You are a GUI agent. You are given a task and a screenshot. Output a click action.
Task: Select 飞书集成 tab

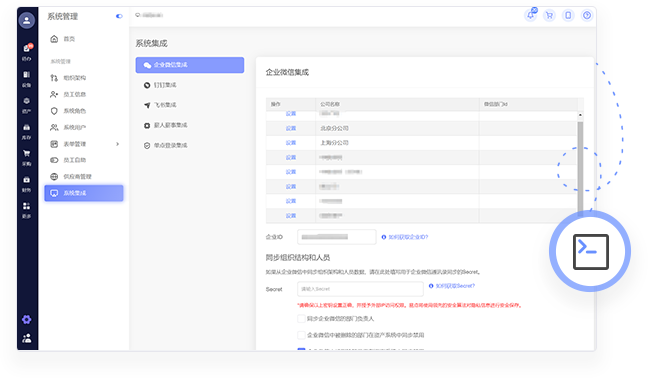coord(160,105)
